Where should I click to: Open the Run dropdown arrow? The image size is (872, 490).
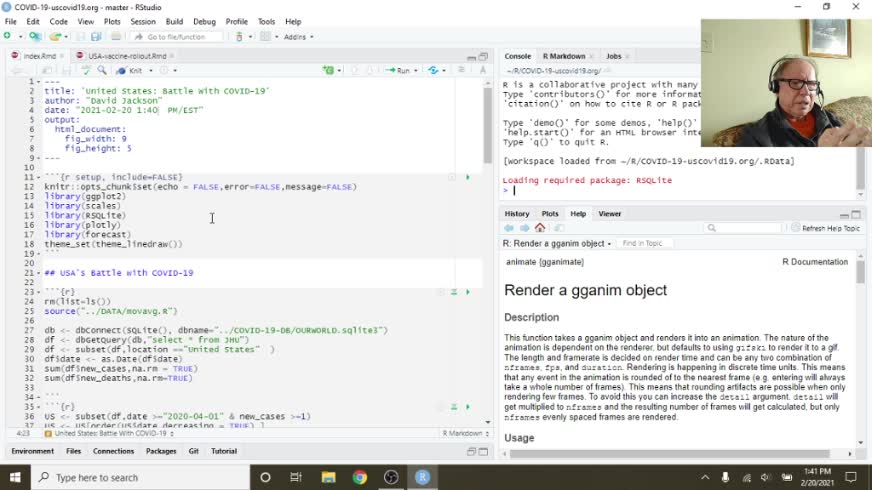click(415, 71)
